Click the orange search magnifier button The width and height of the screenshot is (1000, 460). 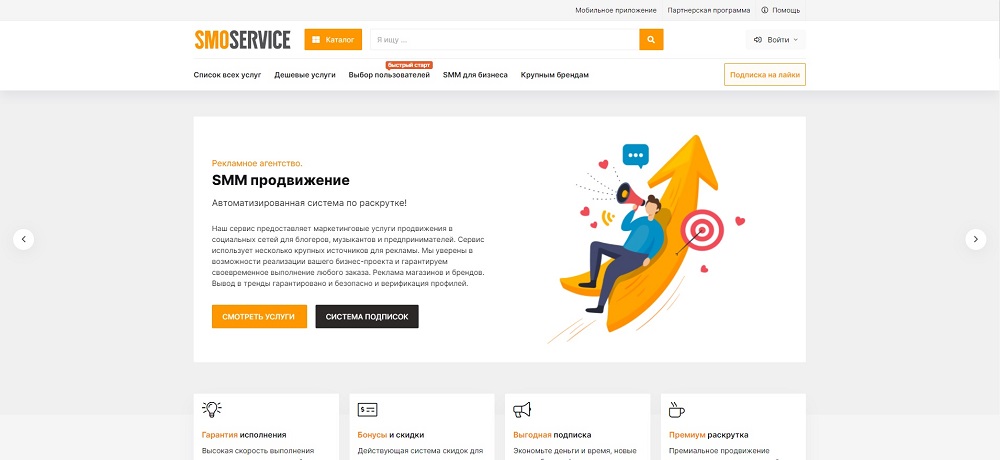pos(651,40)
